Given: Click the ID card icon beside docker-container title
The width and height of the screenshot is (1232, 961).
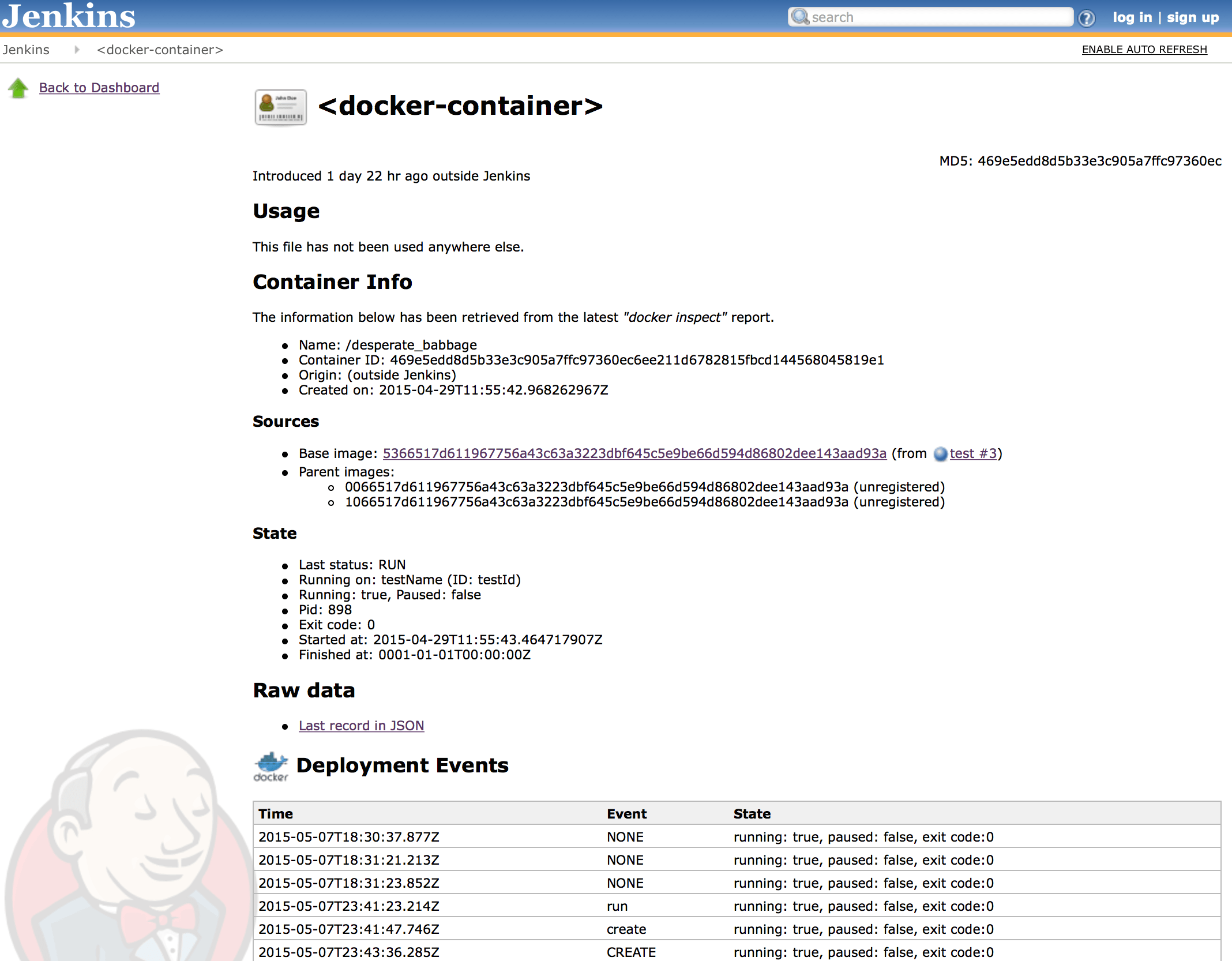Looking at the screenshot, I should point(280,107).
